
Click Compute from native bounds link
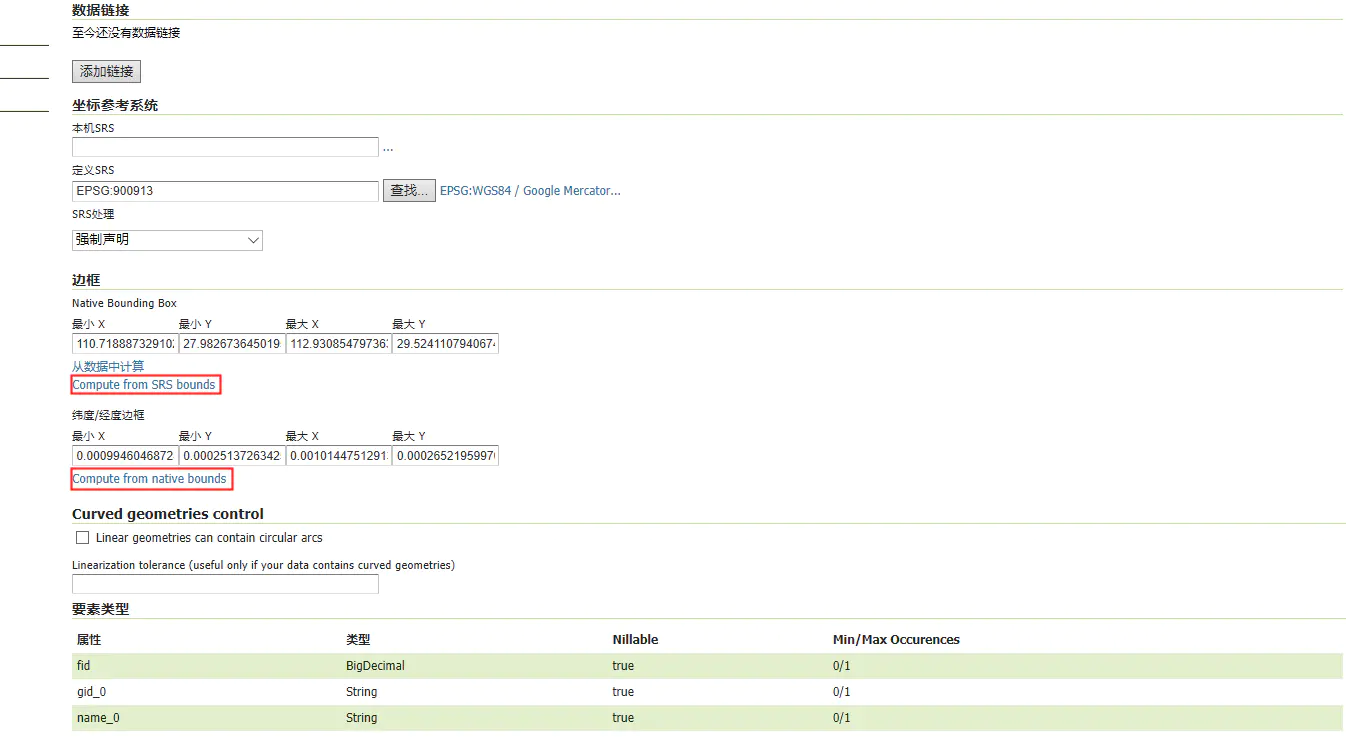[x=150, y=479]
